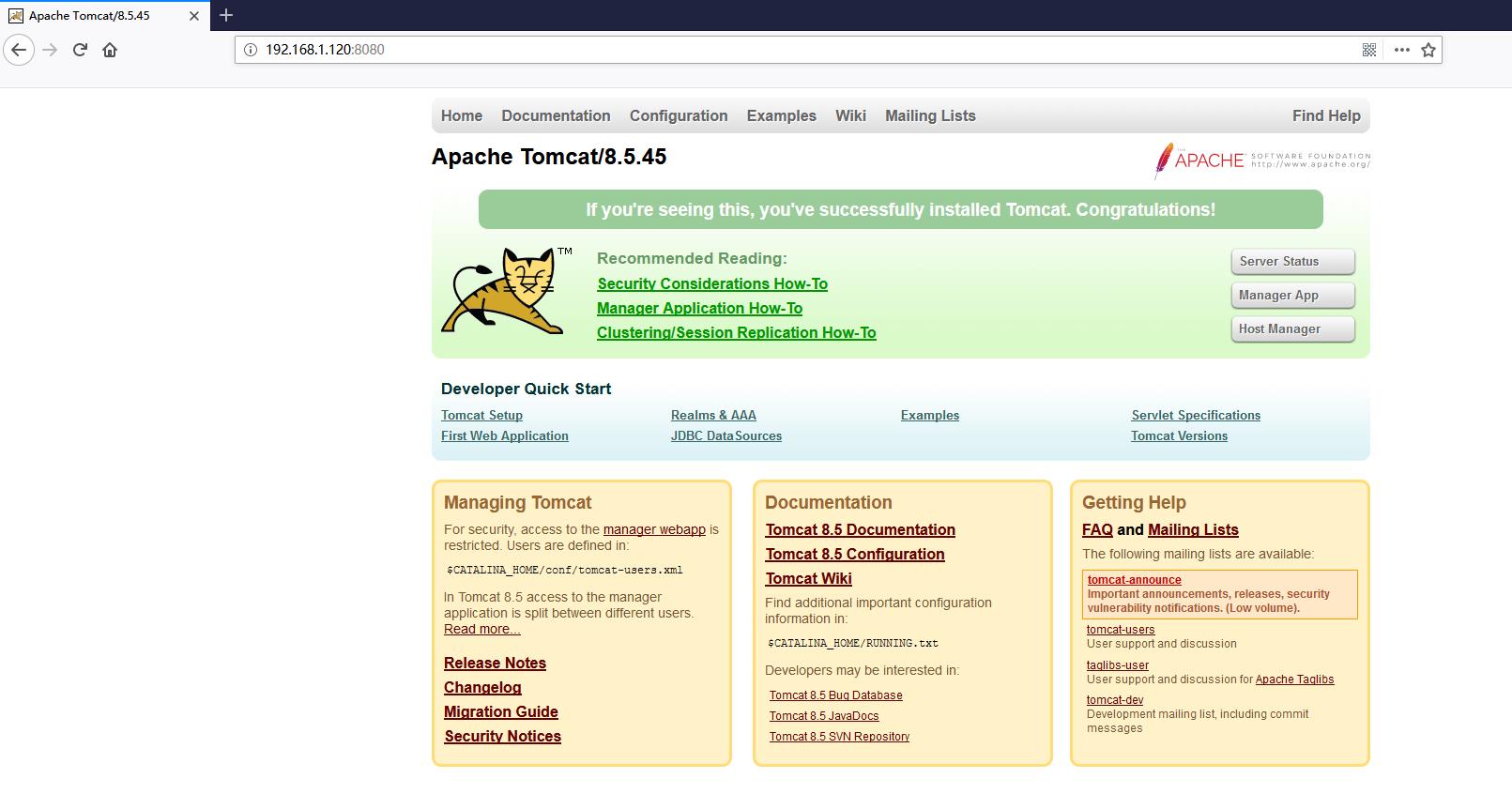Click the Tomcat favicon on the tab
The height and width of the screenshot is (794, 1512).
click(x=16, y=16)
